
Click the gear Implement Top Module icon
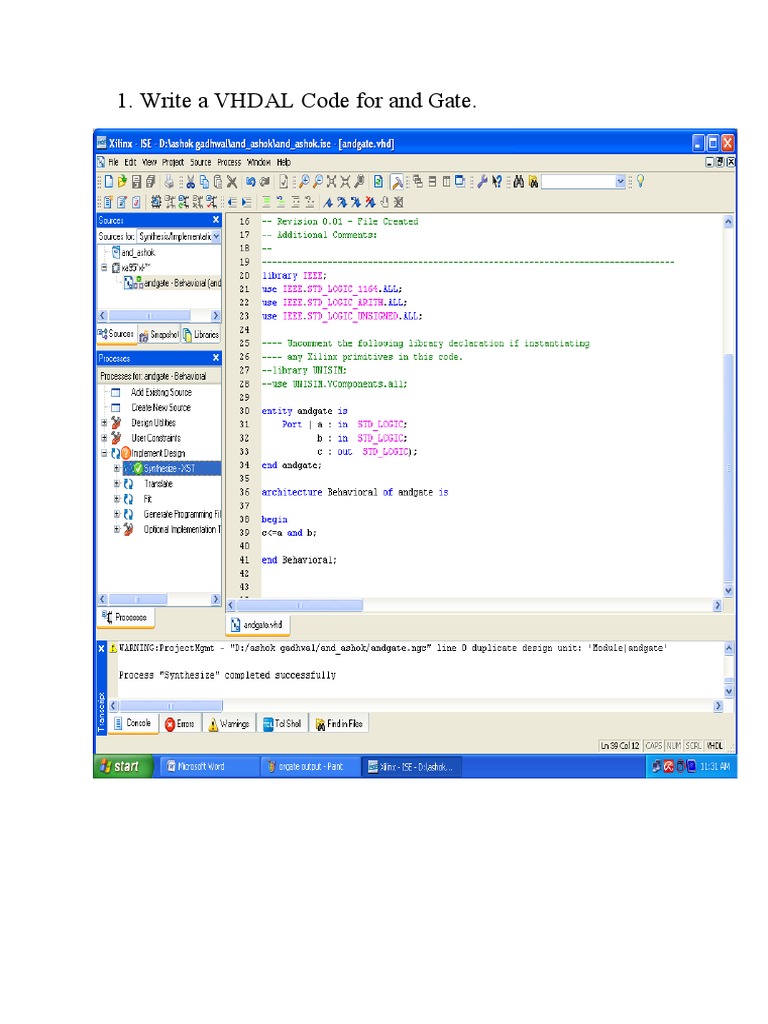[156, 202]
